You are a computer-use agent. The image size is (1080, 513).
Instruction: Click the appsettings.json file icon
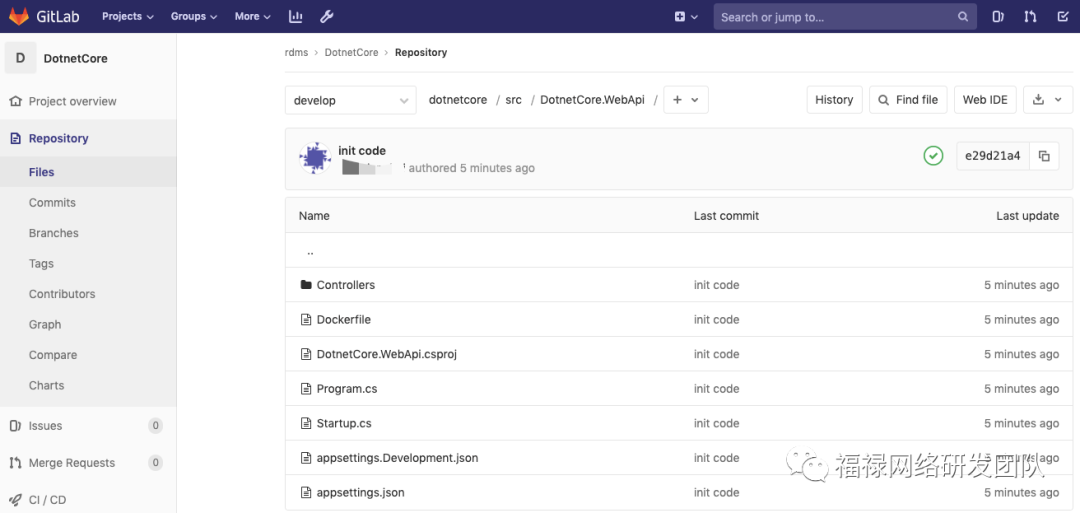307,492
